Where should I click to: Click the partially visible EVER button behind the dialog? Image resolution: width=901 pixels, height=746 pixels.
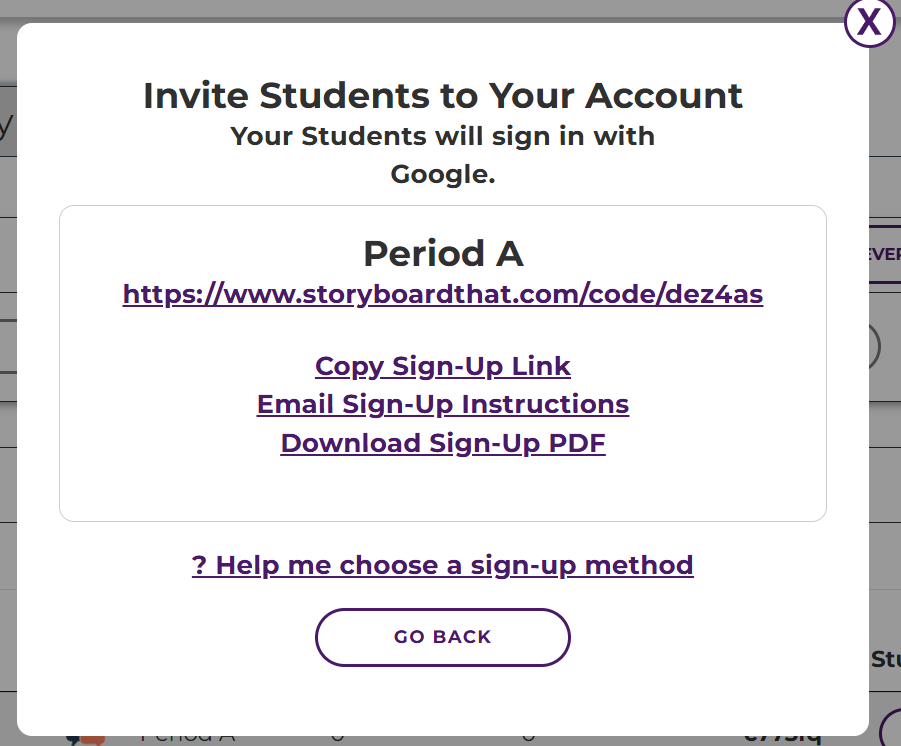[x=884, y=255]
